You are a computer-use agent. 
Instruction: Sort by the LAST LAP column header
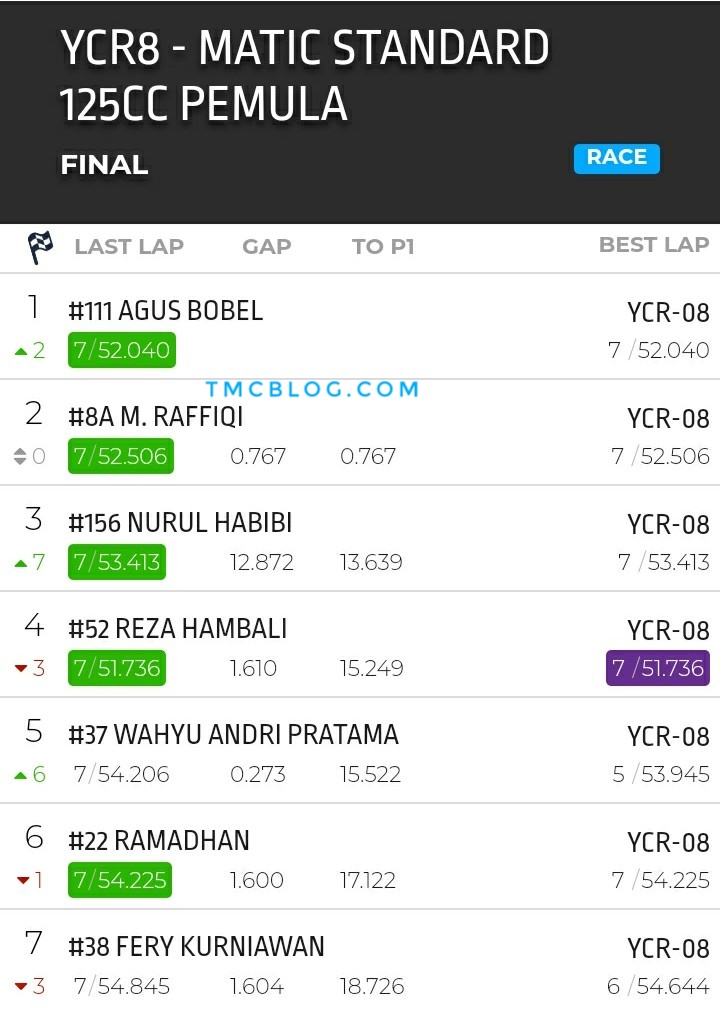pos(129,246)
